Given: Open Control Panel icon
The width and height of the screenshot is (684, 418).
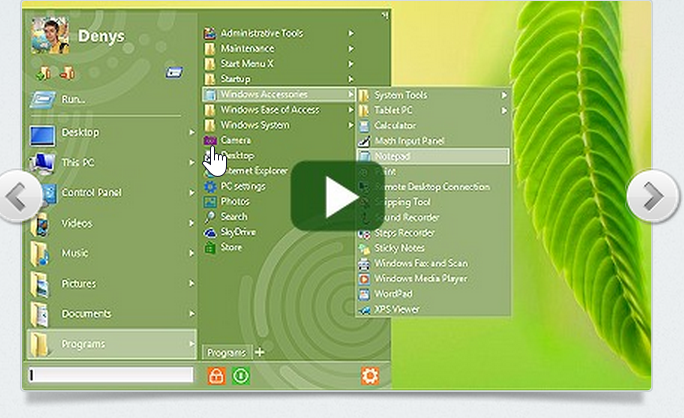Looking at the screenshot, I should click(x=49, y=194).
